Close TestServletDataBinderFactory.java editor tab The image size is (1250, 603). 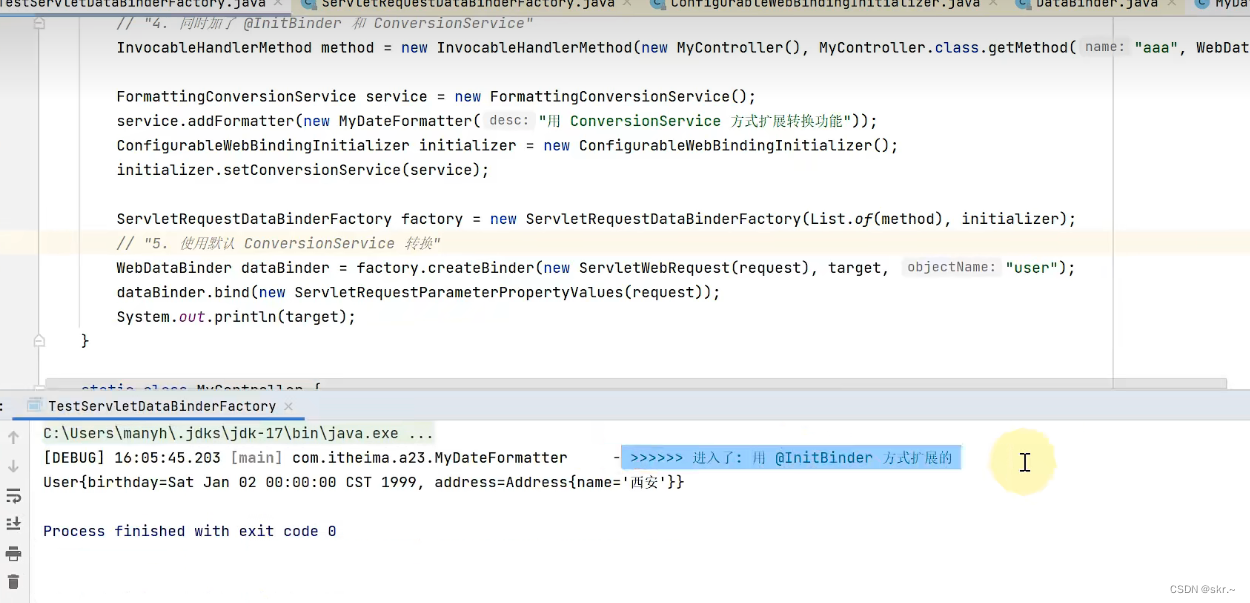pos(278,4)
